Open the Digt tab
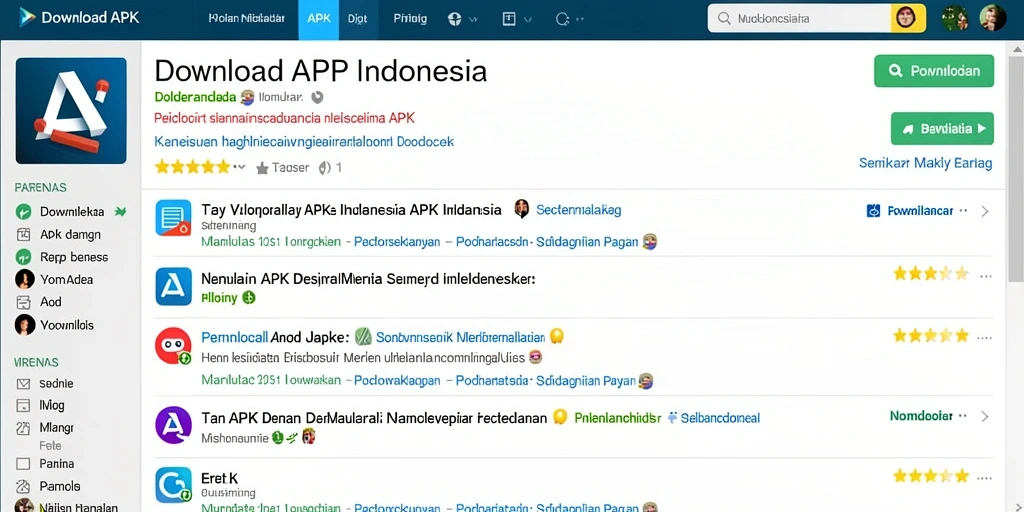 [357, 18]
